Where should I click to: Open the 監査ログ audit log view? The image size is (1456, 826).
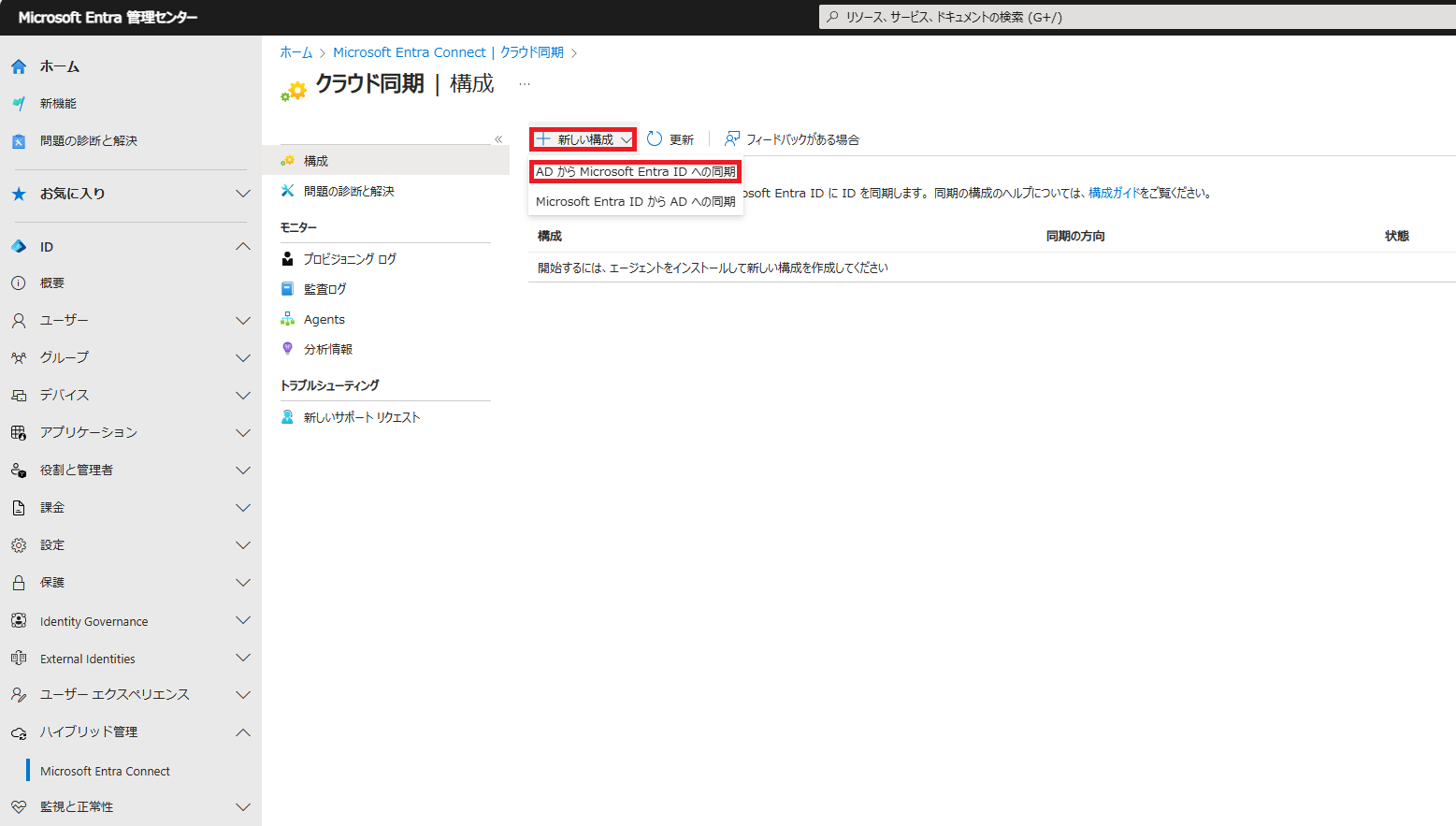(x=324, y=288)
